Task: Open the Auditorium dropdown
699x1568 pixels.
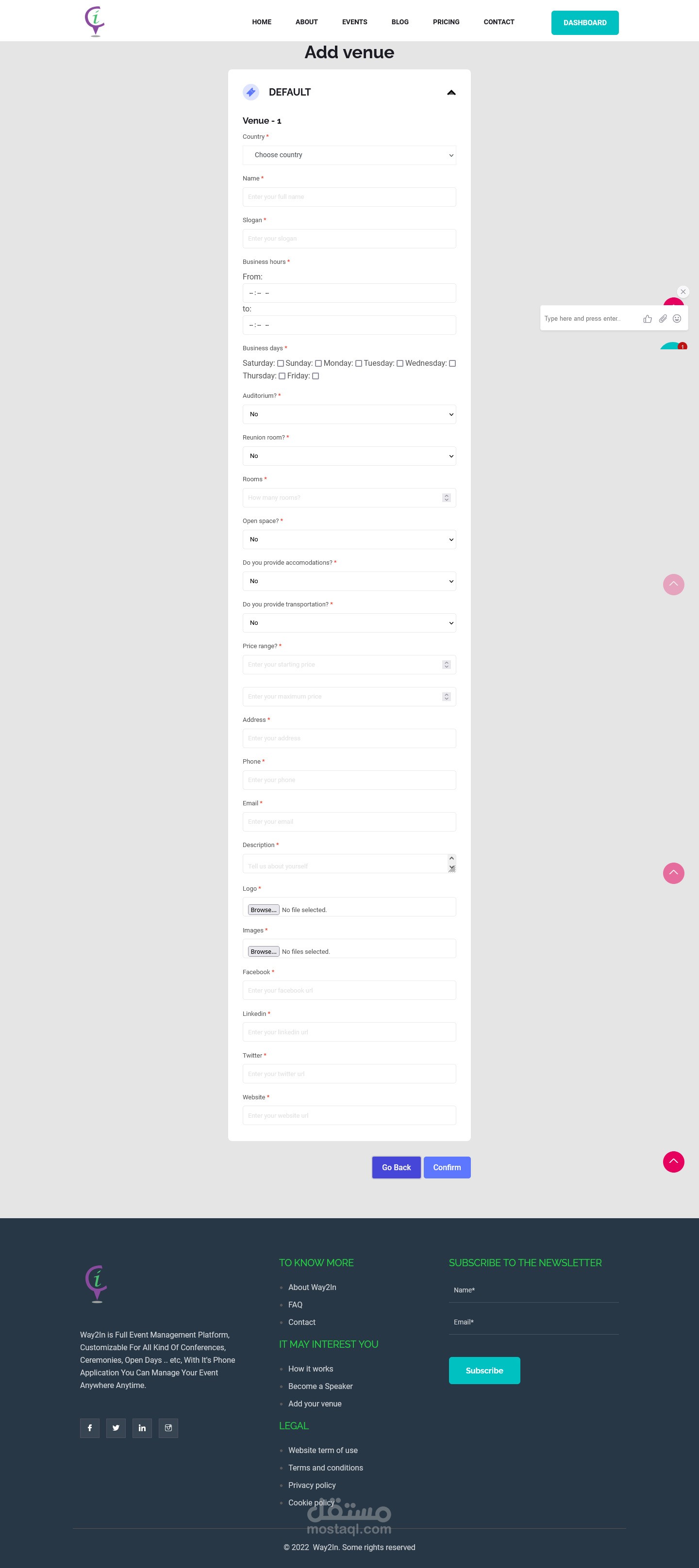Action: tap(349, 414)
